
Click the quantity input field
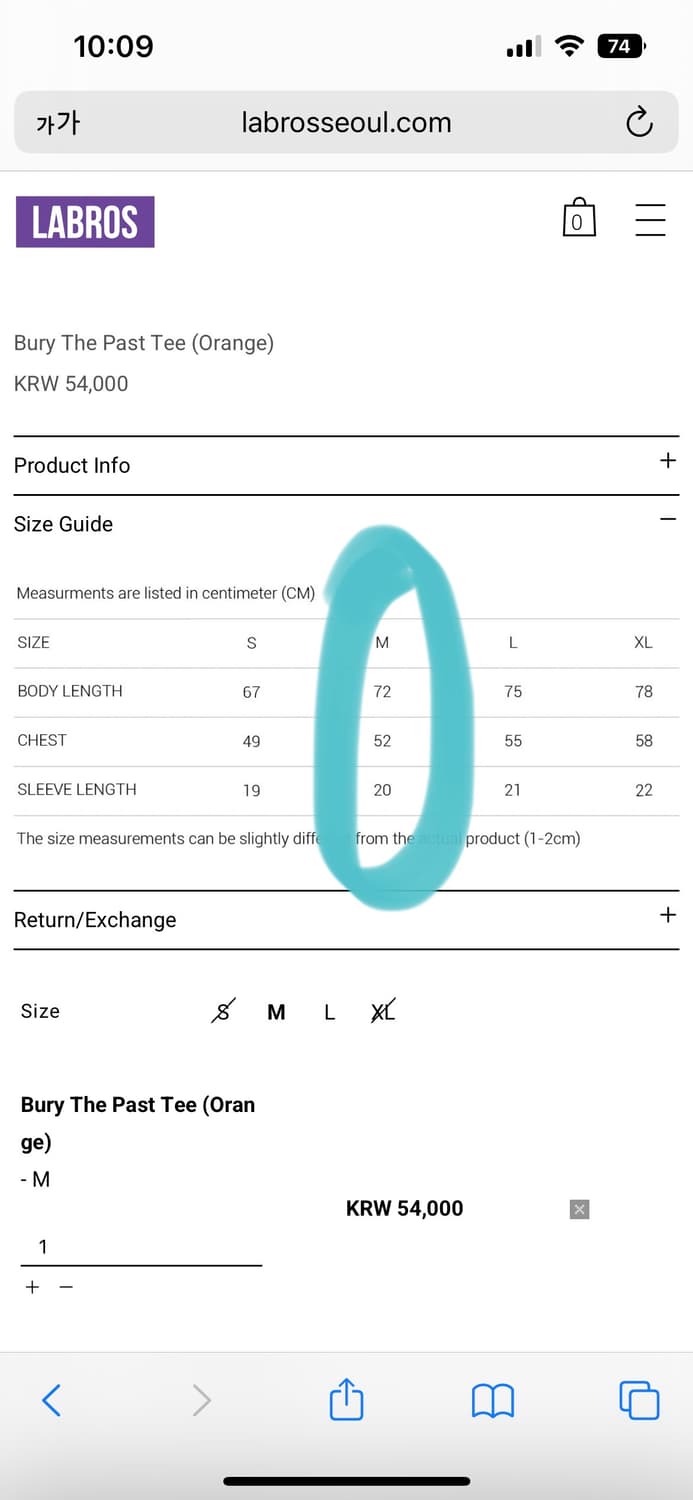[141, 1247]
